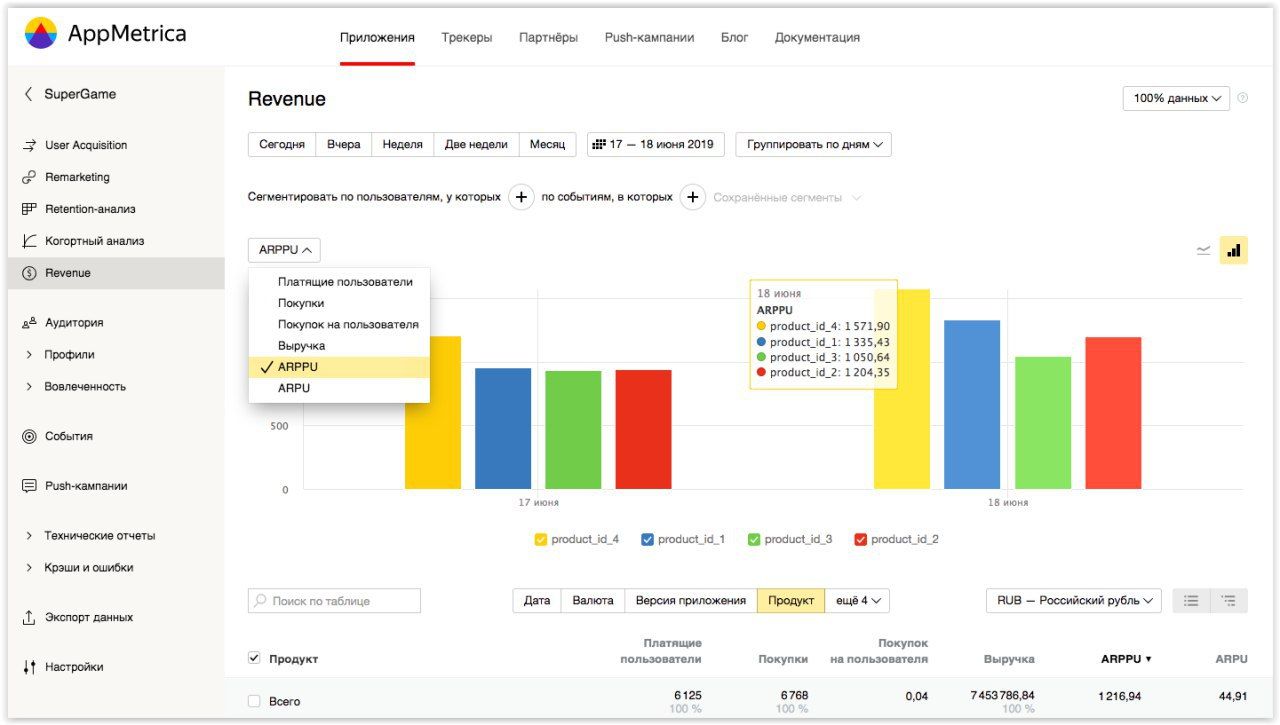Select the Месяц period button

pyautogui.click(x=547, y=144)
